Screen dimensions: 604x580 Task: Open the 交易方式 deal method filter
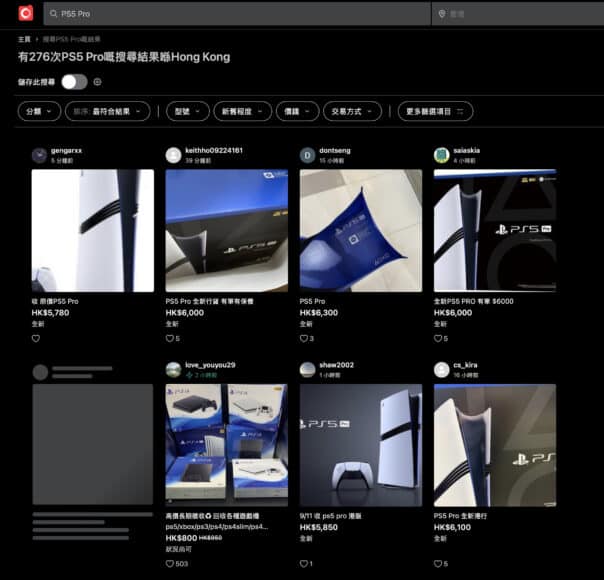(x=351, y=111)
